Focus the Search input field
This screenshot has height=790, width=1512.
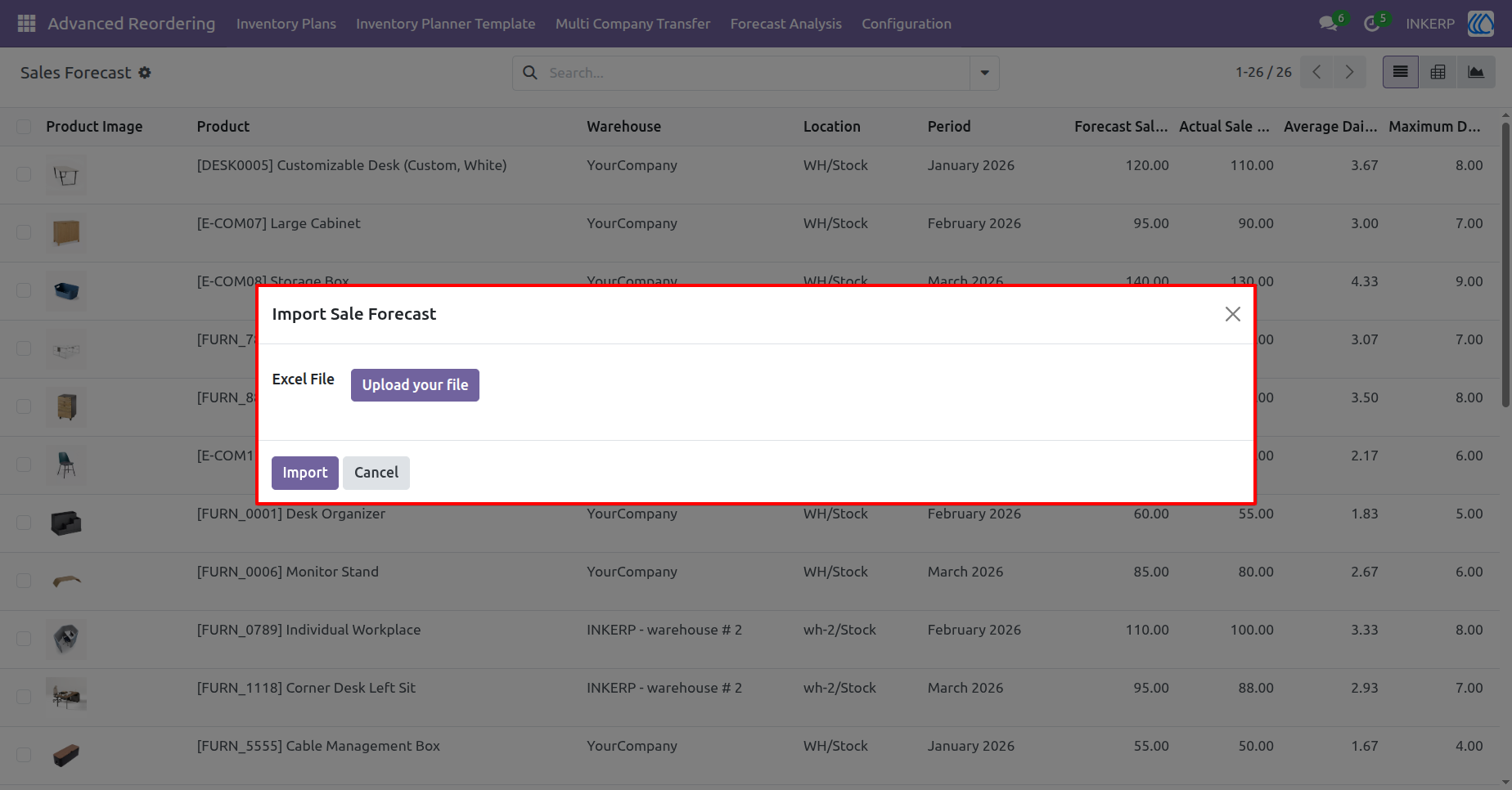click(x=757, y=73)
